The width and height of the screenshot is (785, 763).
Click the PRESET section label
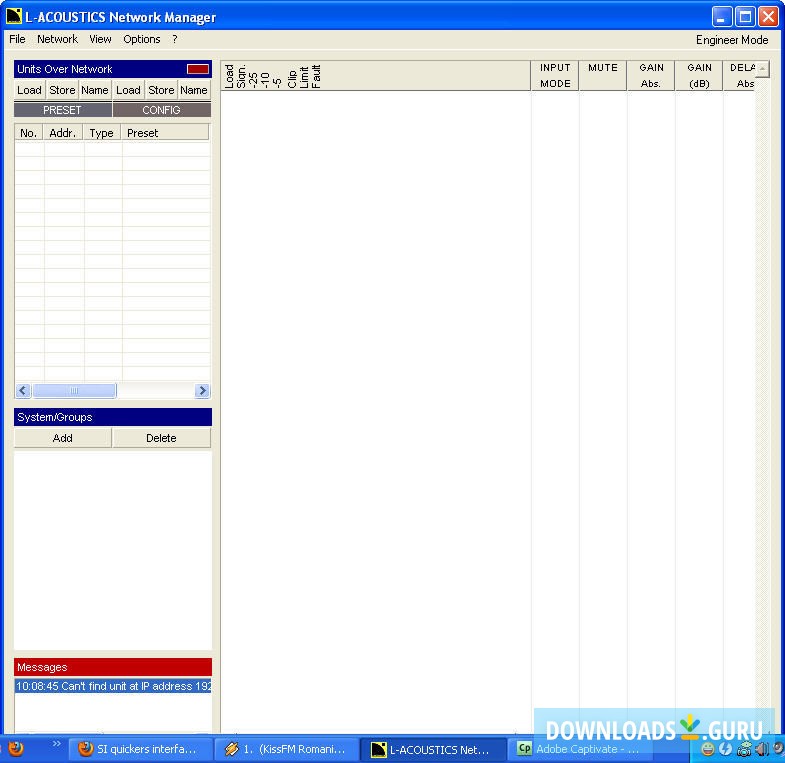(63, 110)
